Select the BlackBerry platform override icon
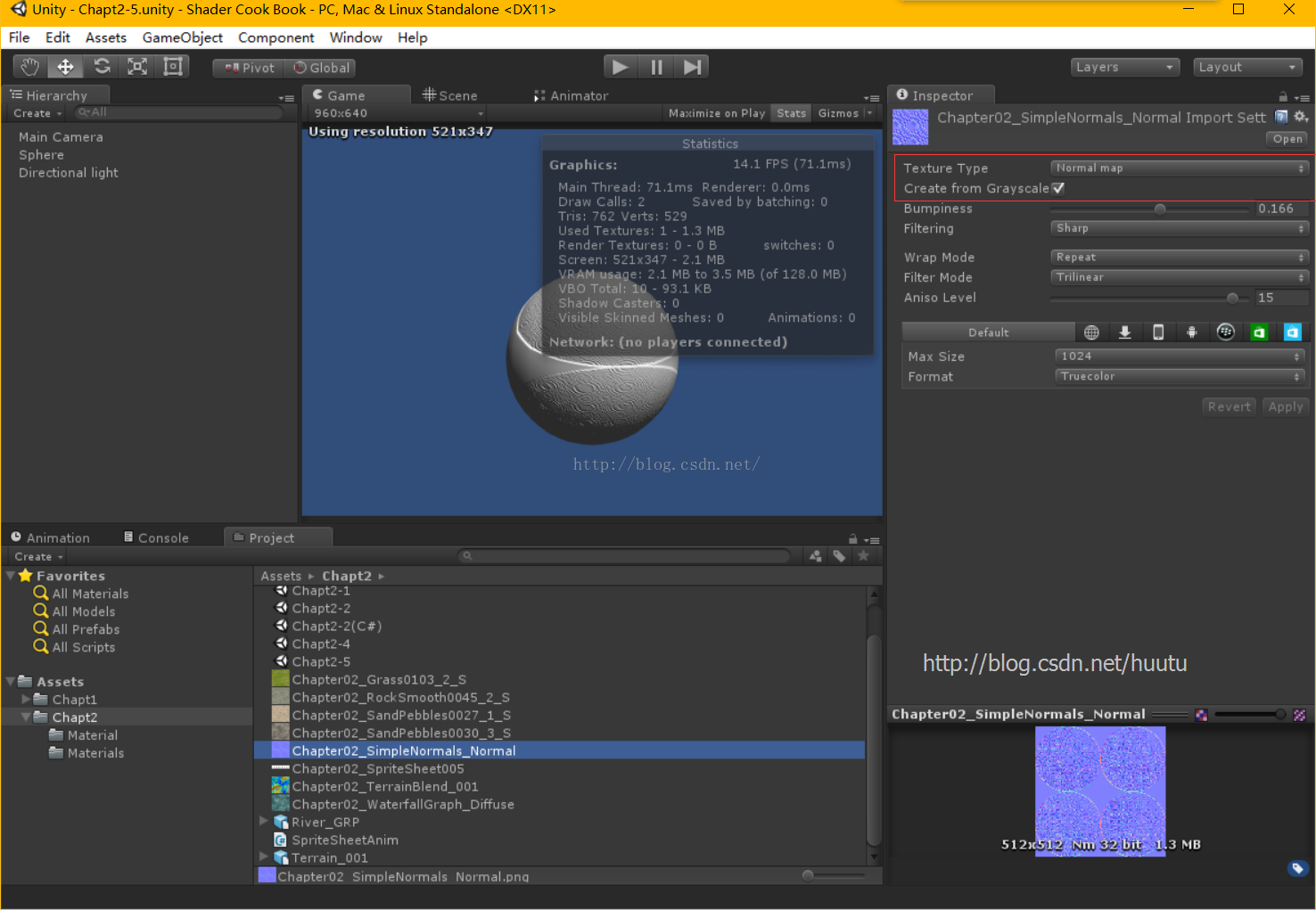Viewport: 1316px width, 910px height. [x=1226, y=332]
